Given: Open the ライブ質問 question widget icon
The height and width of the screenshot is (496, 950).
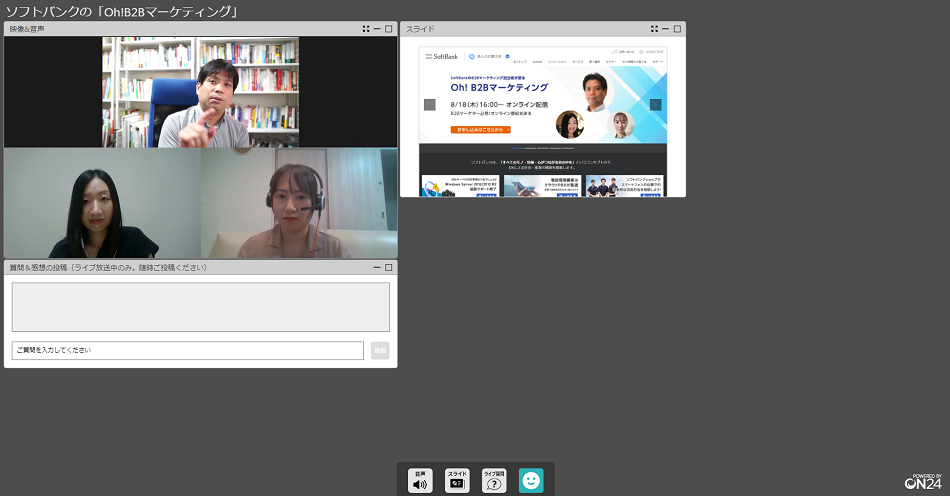Looking at the screenshot, I should (x=494, y=480).
